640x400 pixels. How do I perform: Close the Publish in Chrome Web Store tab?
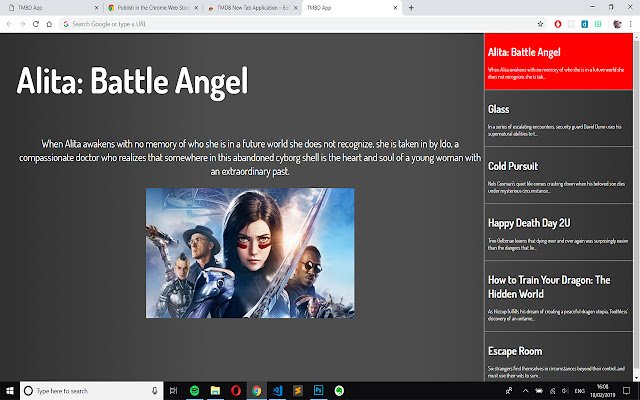(196, 8)
